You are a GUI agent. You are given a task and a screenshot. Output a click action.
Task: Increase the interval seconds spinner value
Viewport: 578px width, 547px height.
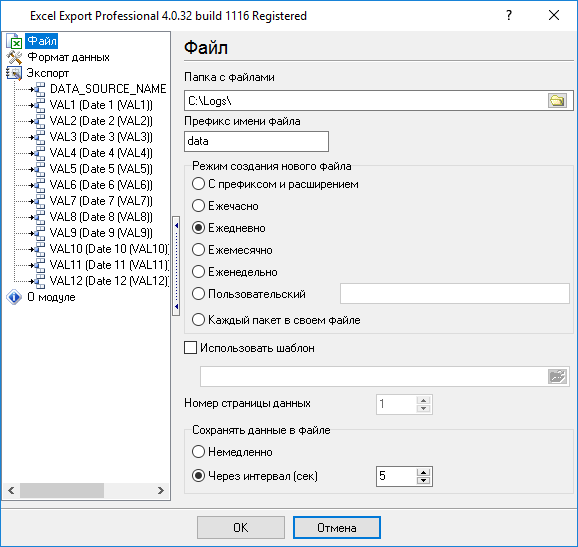(424, 472)
